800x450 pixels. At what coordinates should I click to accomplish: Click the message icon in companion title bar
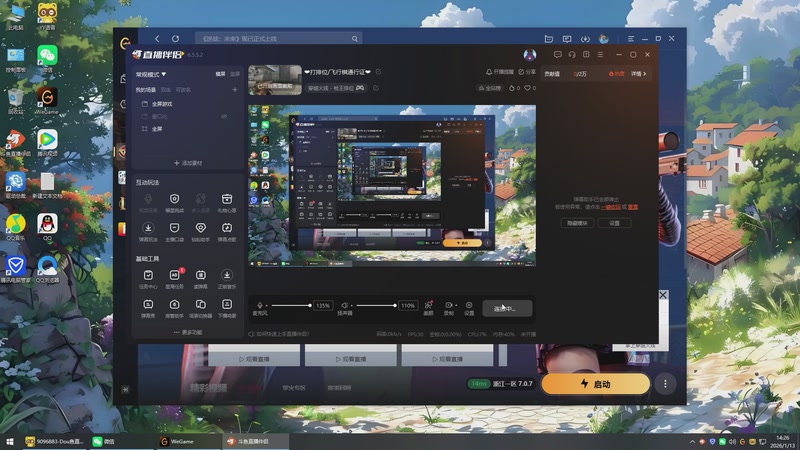(x=558, y=55)
